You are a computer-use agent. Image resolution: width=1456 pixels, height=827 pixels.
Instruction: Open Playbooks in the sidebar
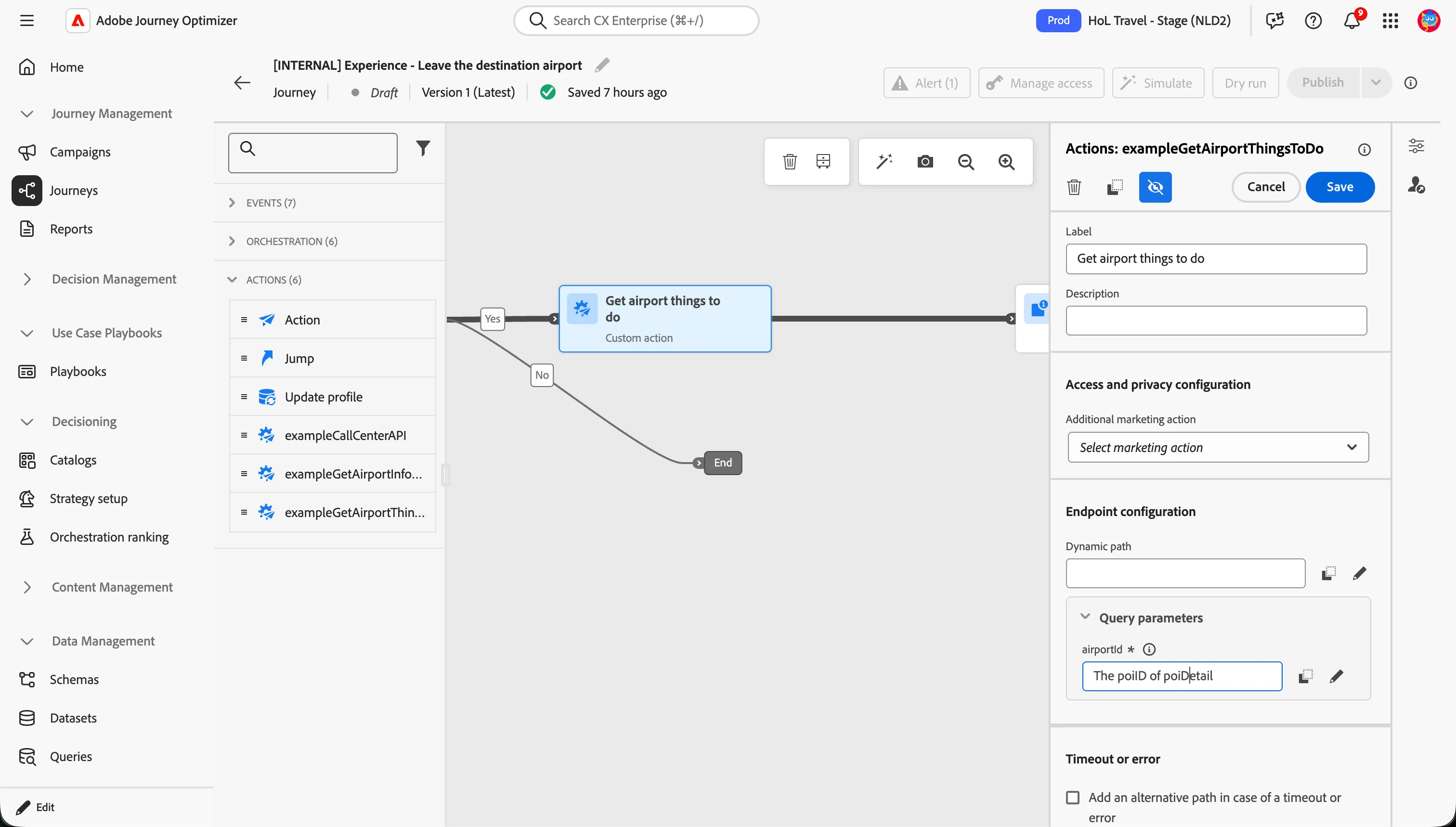(78, 372)
